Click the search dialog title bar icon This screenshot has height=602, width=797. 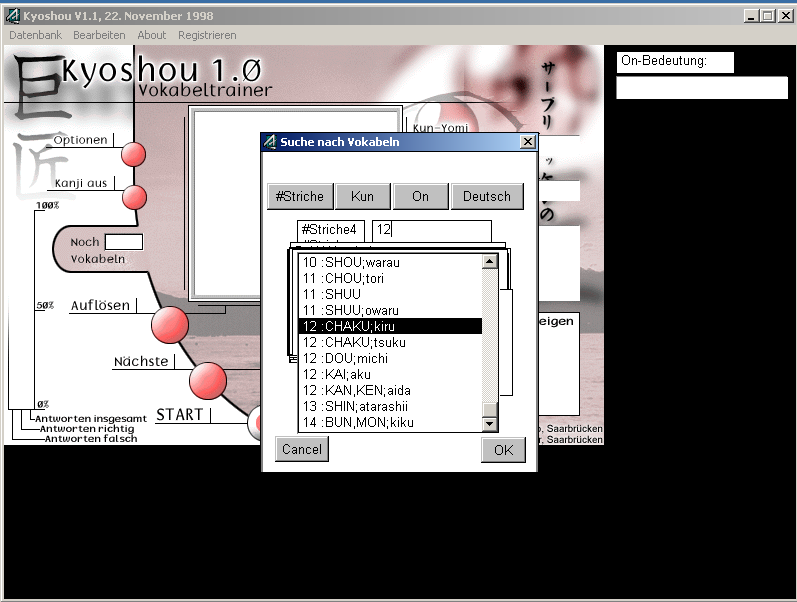tap(270, 142)
